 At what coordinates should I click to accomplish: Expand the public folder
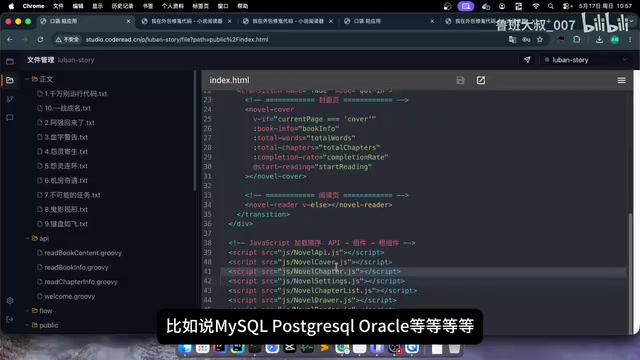click(42, 325)
